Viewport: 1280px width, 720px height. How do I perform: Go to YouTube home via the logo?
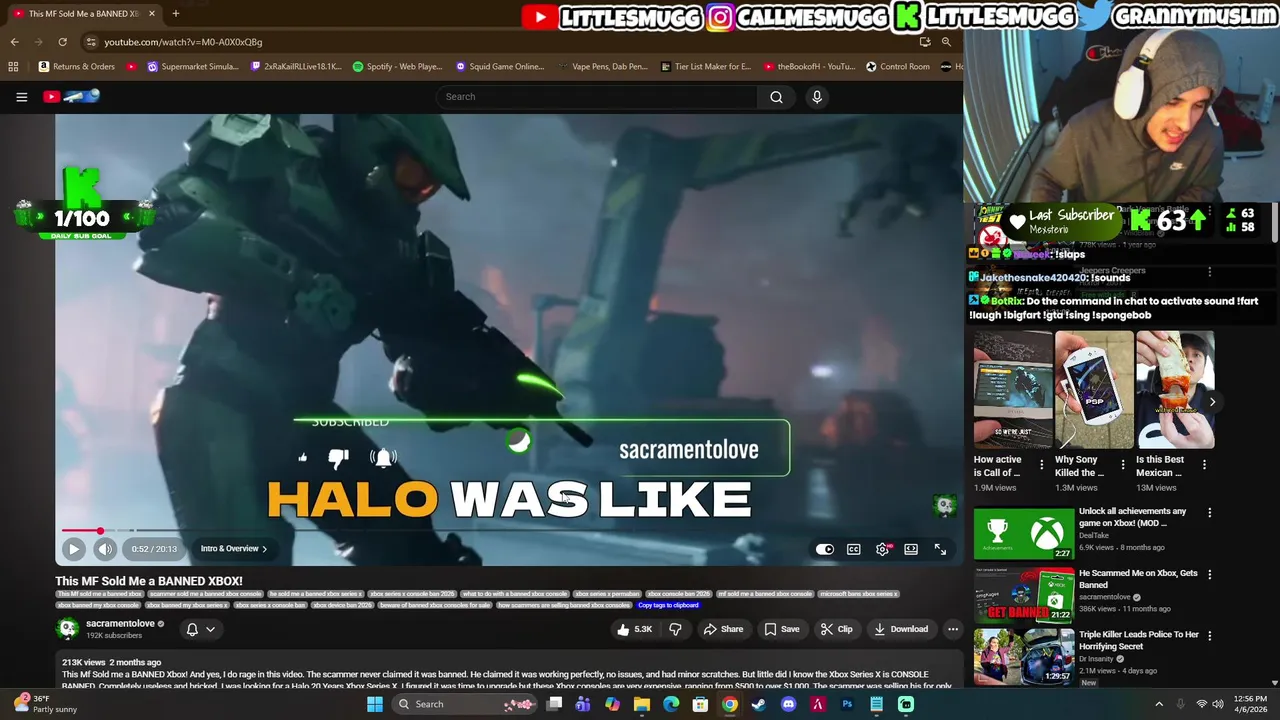[72, 97]
